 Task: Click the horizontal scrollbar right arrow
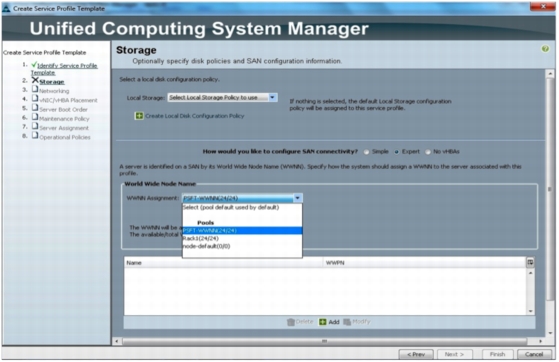(540, 341)
